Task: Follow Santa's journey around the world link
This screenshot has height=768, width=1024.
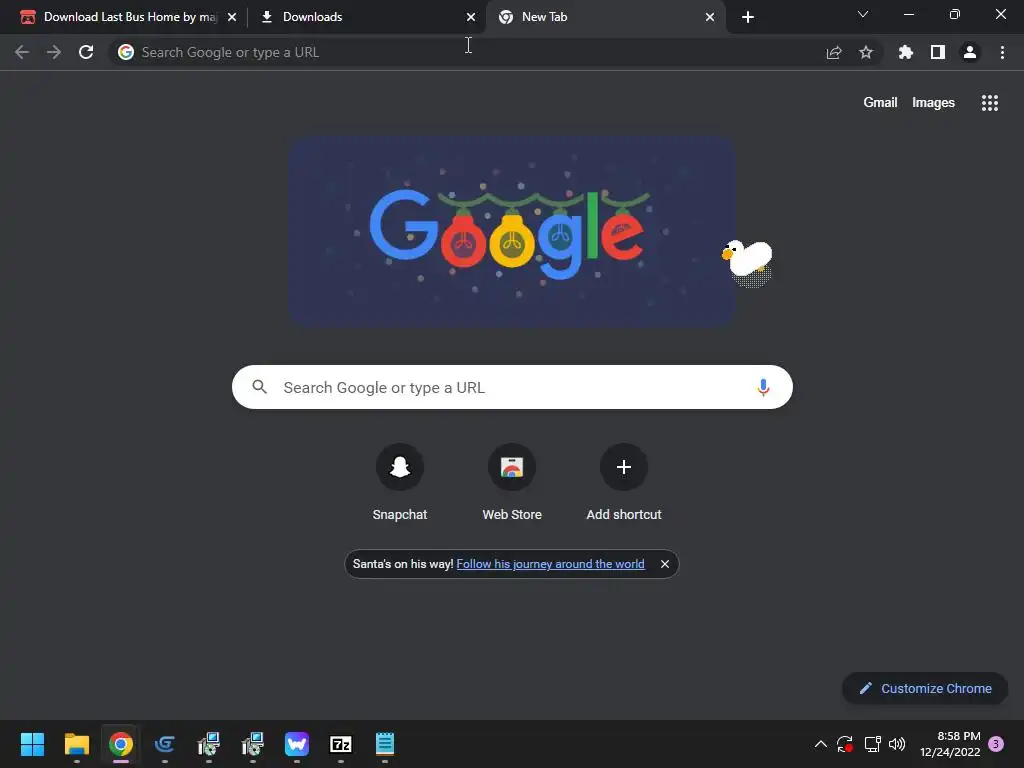Action: [551, 564]
